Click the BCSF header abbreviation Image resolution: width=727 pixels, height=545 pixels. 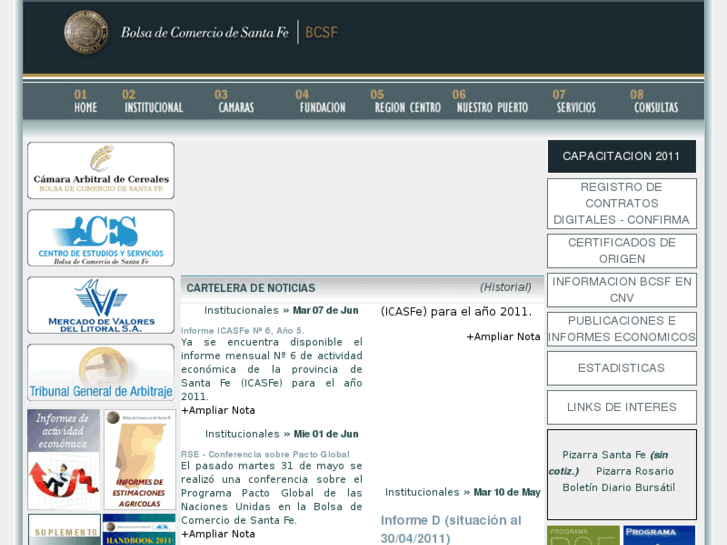click(x=321, y=32)
